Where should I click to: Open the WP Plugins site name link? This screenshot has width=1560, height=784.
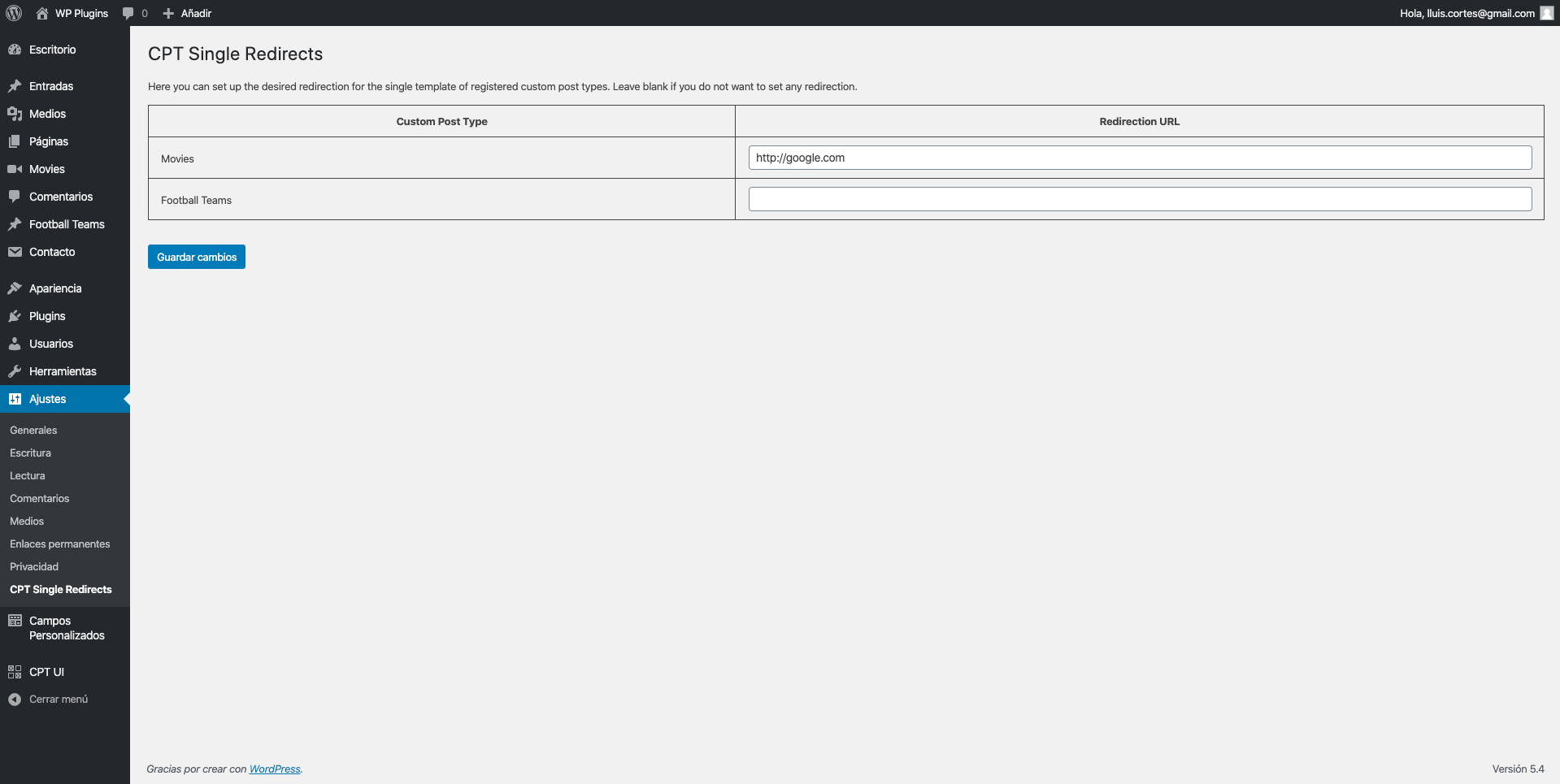click(x=81, y=13)
